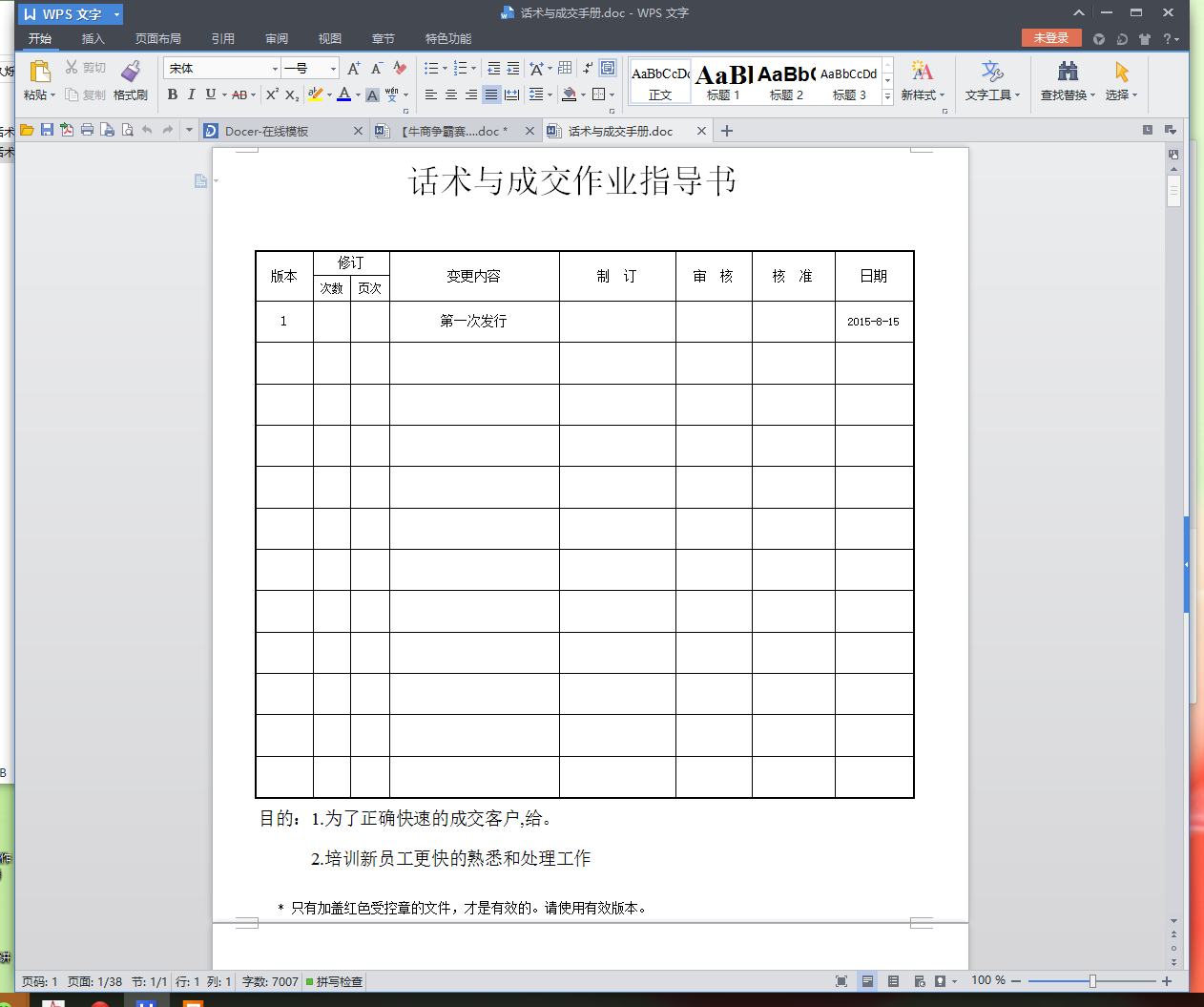1204x1007 pixels.
Task: Expand the style gallery more arrow
Action: coord(887,95)
